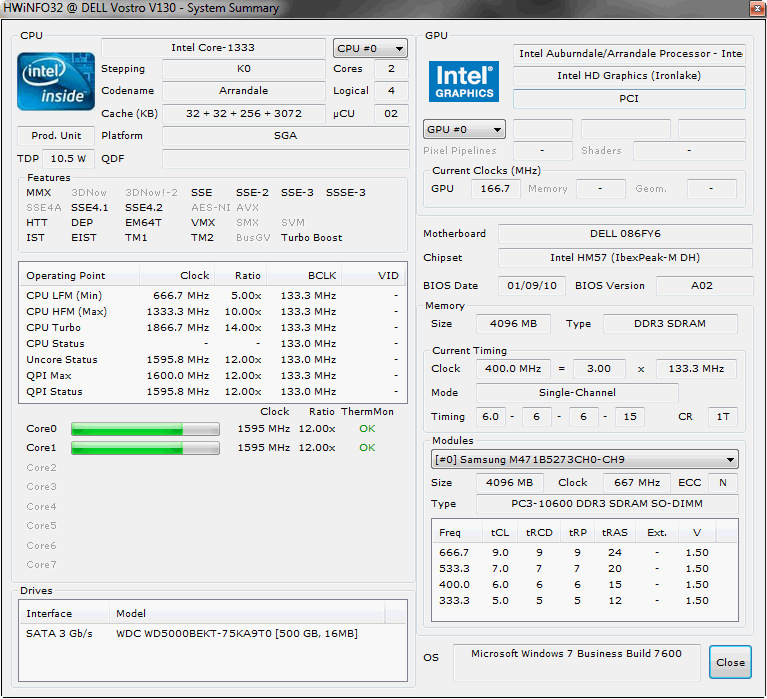Click the Intel HD Graphics (Ironlake) field
The height and width of the screenshot is (699, 767).
click(x=629, y=76)
